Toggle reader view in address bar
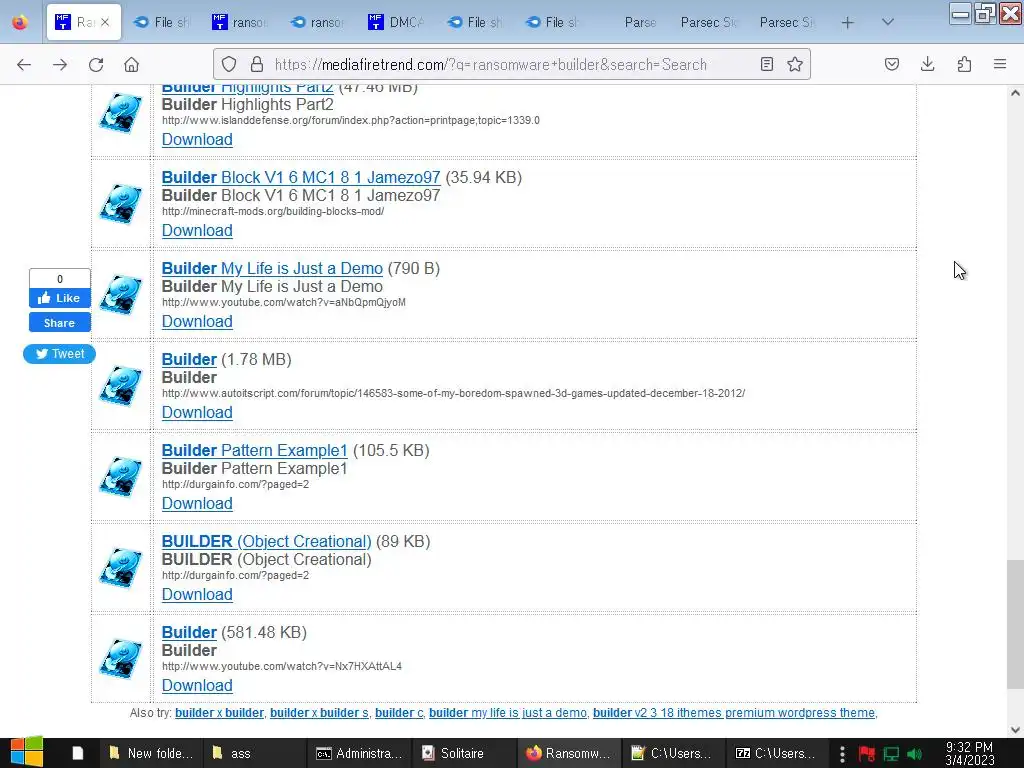Image resolution: width=1024 pixels, height=768 pixels. (x=767, y=64)
